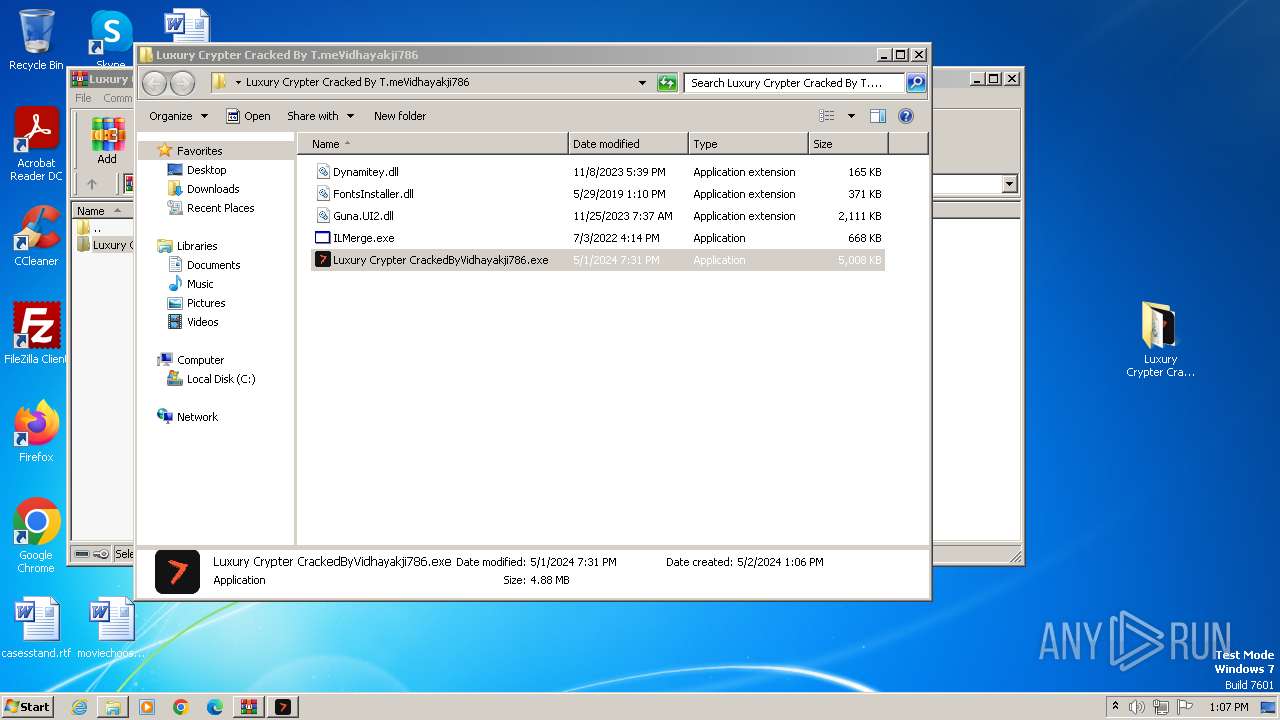Click the Name column header in WinRAR
The width and height of the screenshot is (1280, 720).
pos(102,210)
